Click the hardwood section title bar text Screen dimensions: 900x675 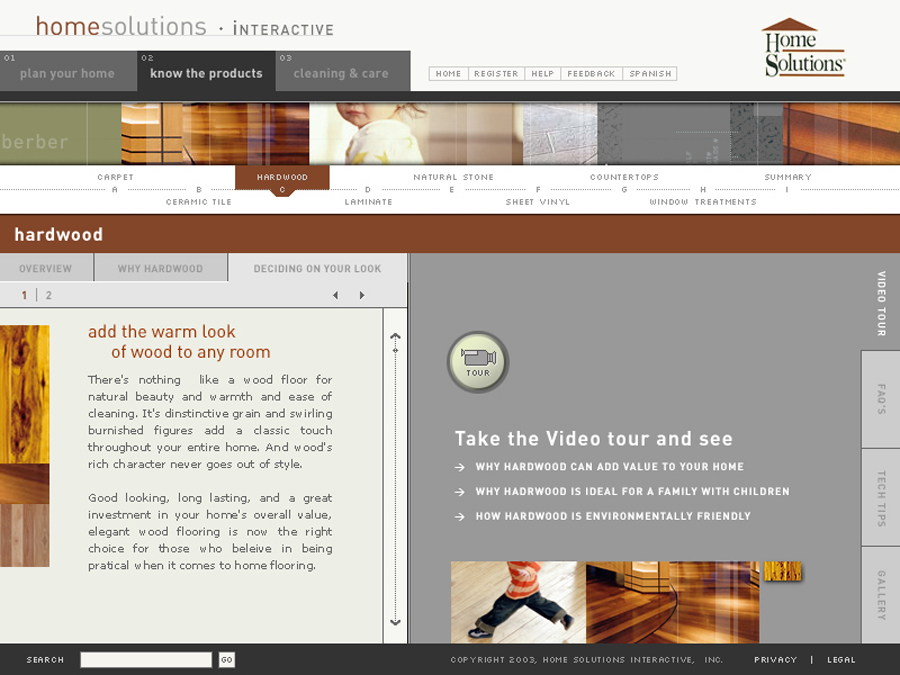tap(59, 235)
